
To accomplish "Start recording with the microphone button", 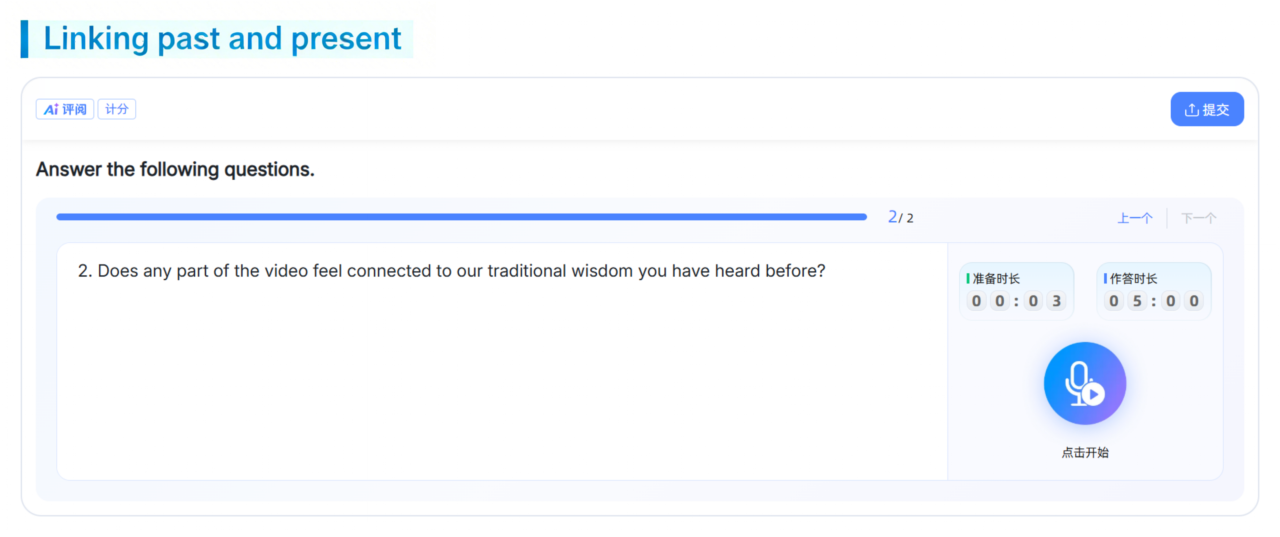I will click(x=1084, y=384).
